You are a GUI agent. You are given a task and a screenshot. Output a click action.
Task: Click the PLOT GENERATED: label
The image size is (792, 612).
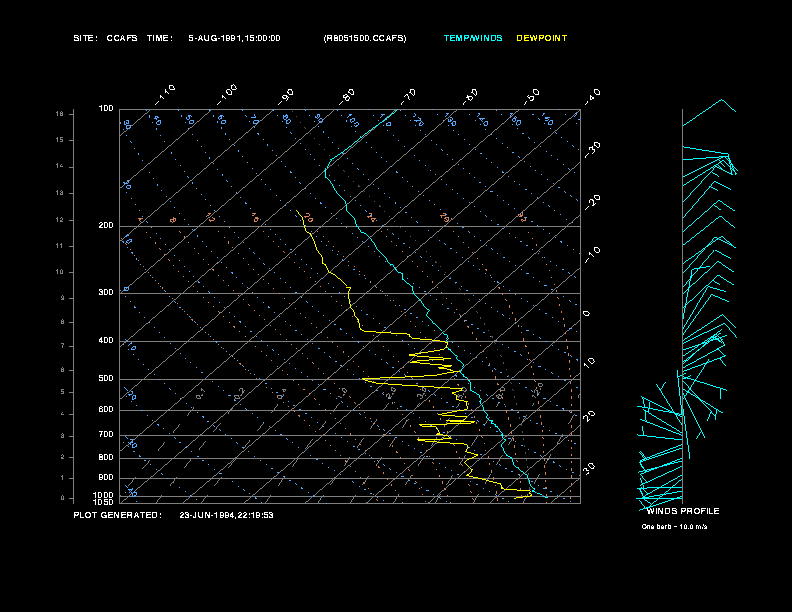(118, 515)
